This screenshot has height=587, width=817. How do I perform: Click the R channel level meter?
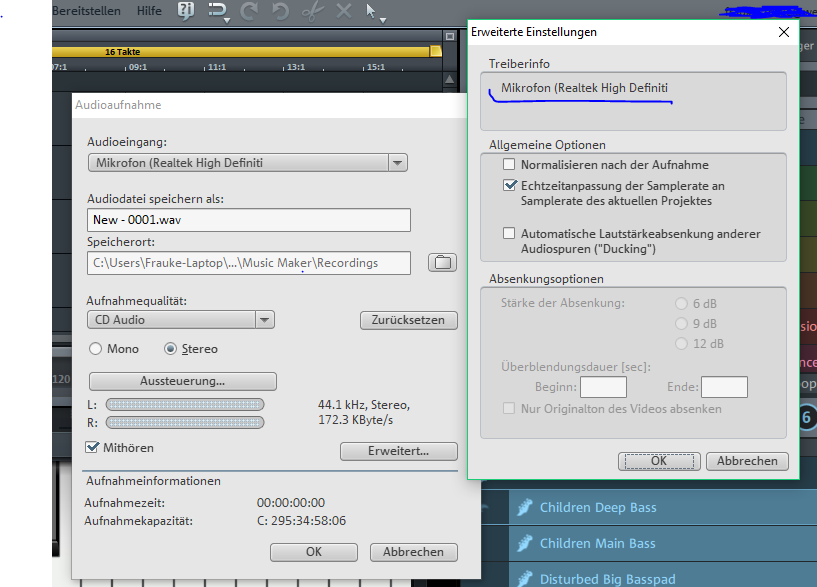(185, 422)
